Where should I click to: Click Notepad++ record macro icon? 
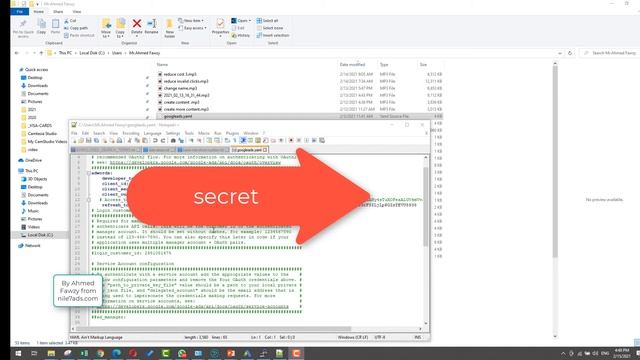[x=291, y=140]
